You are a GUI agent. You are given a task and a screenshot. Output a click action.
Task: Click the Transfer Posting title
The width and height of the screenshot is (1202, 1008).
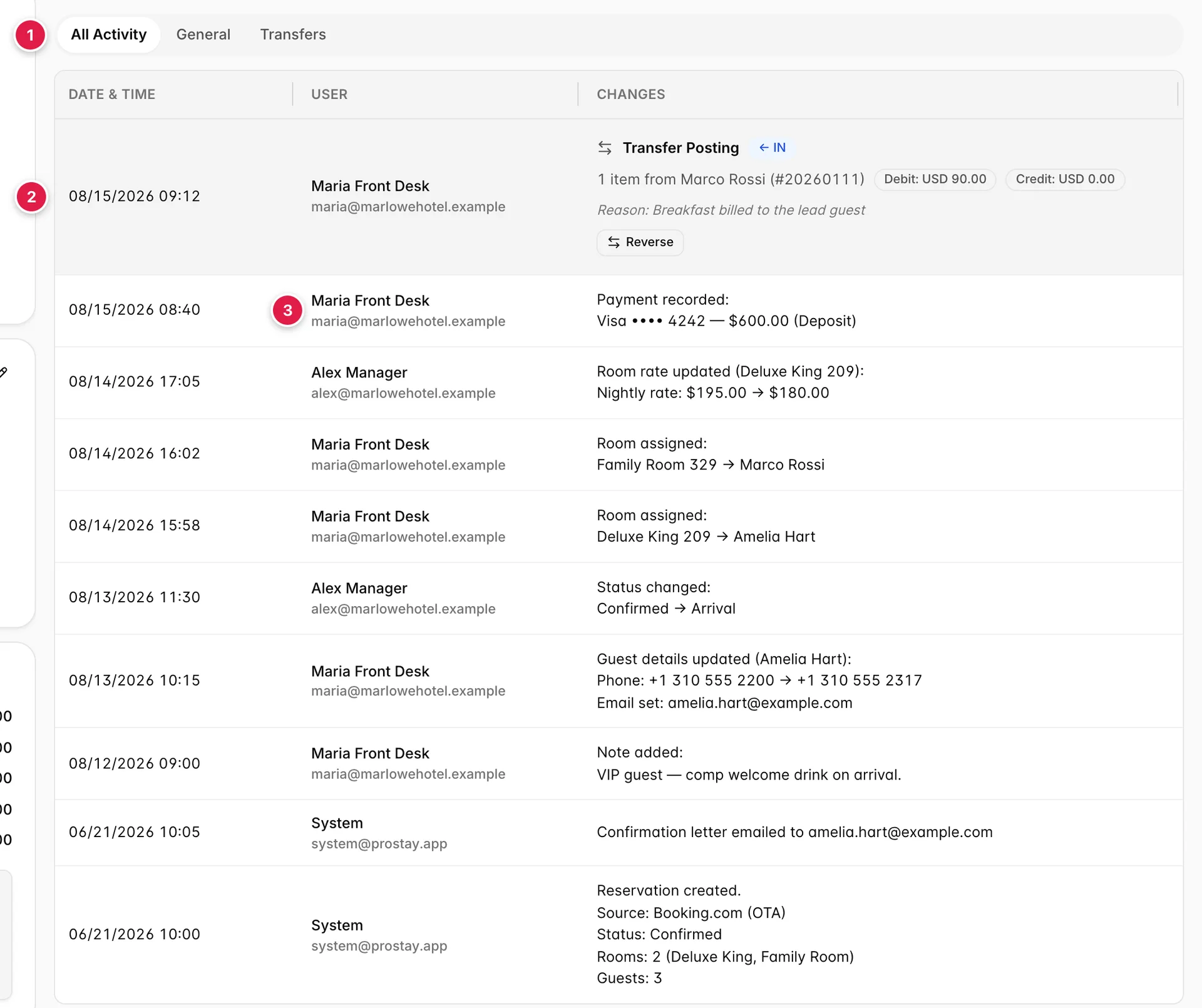click(x=681, y=148)
